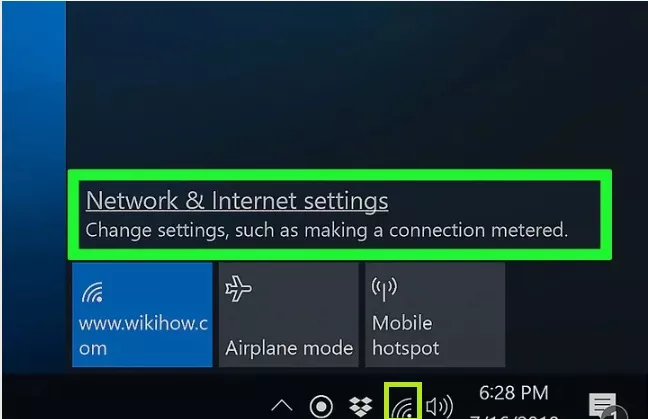This screenshot has width=648, height=419.
Task: Click the www.wikihow.com network name
Action: [143, 336]
